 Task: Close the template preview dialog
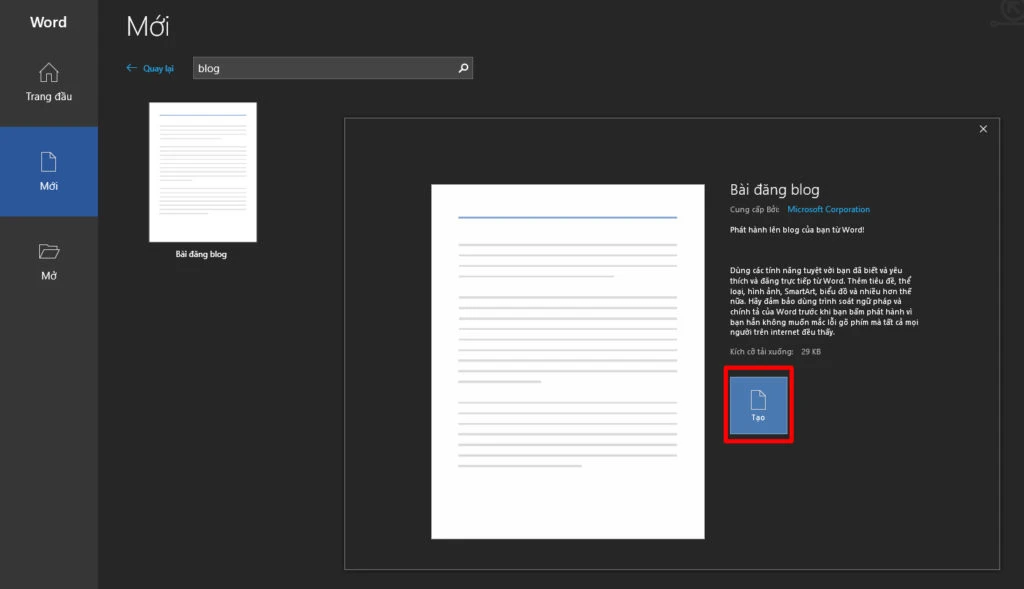tap(983, 129)
